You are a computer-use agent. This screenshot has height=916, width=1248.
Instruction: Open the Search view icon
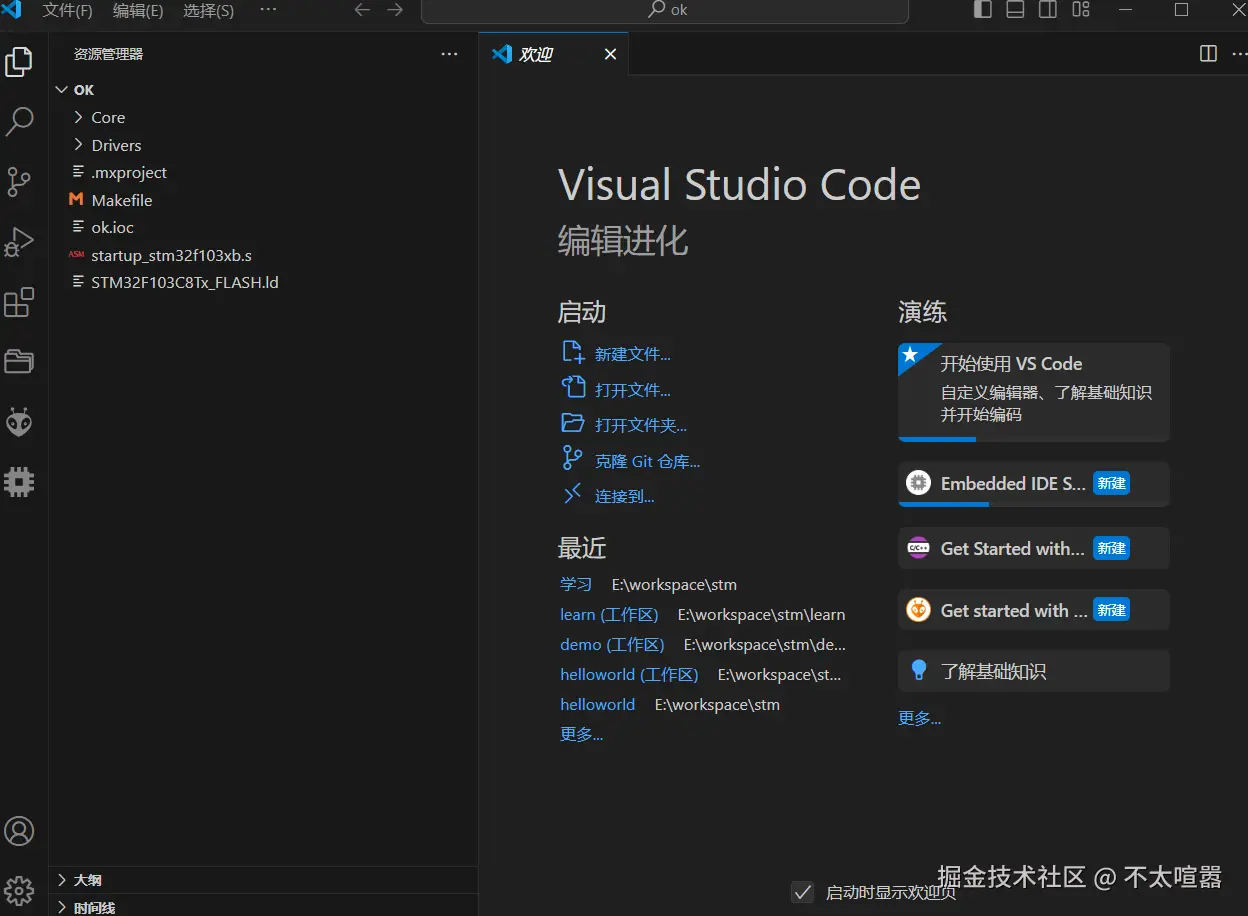pos(19,122)
